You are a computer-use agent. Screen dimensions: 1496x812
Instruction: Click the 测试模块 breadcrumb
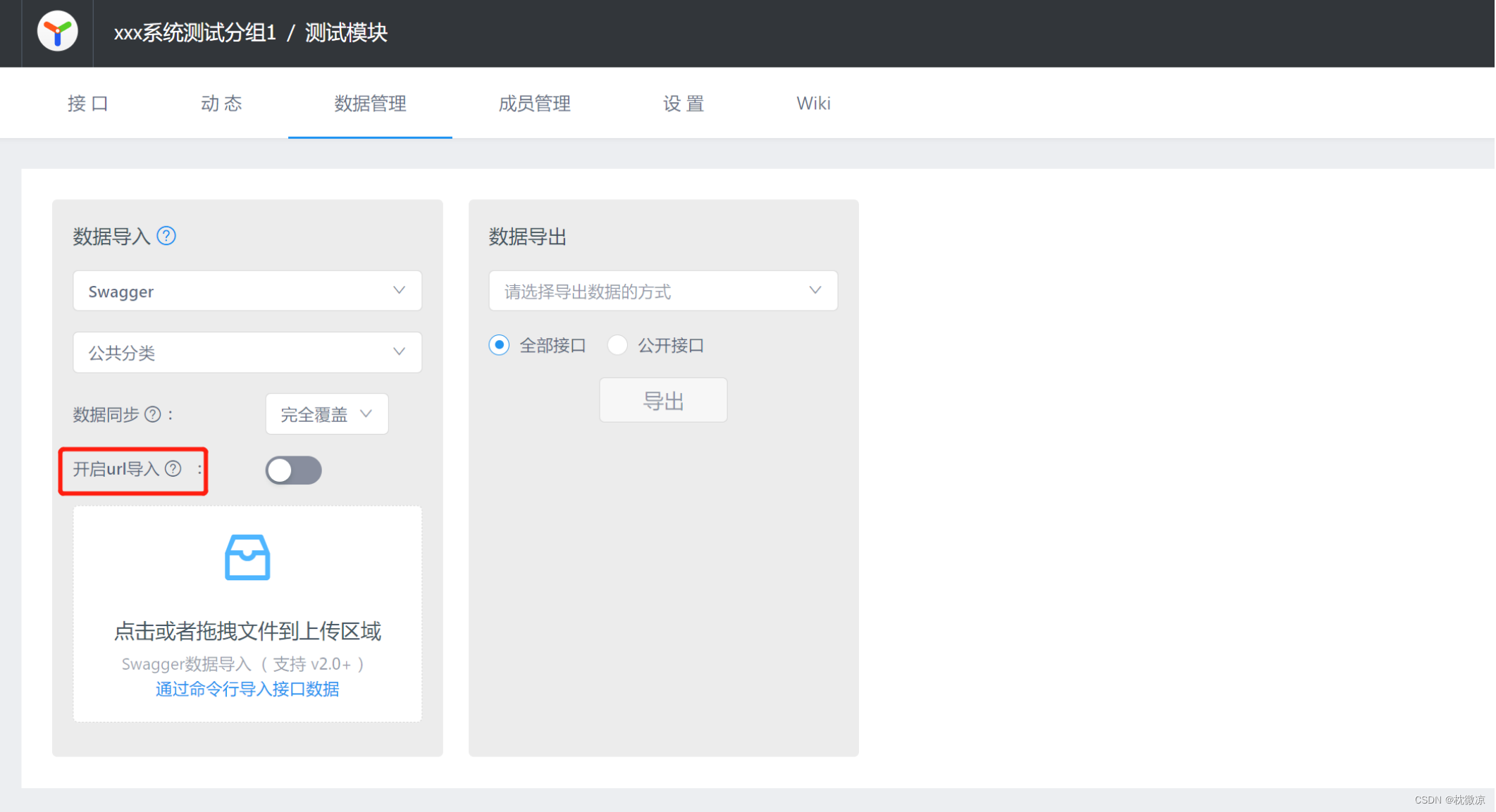346,32
